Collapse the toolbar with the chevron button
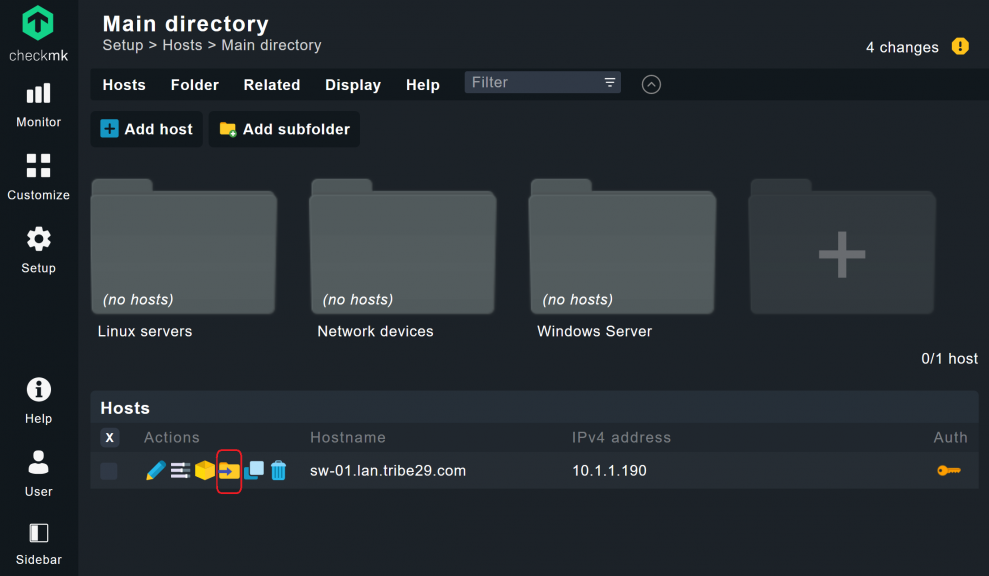 (651, 85)
